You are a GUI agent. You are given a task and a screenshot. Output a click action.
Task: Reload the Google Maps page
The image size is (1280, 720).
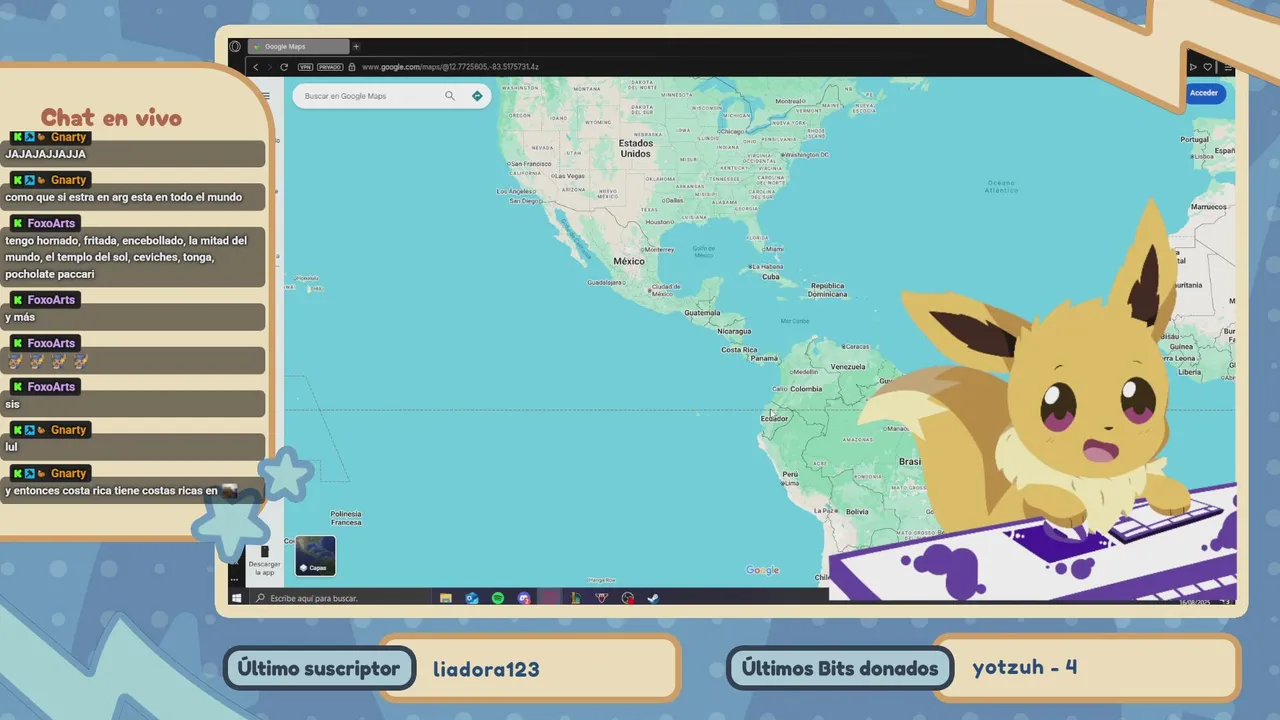coord(284,67)
